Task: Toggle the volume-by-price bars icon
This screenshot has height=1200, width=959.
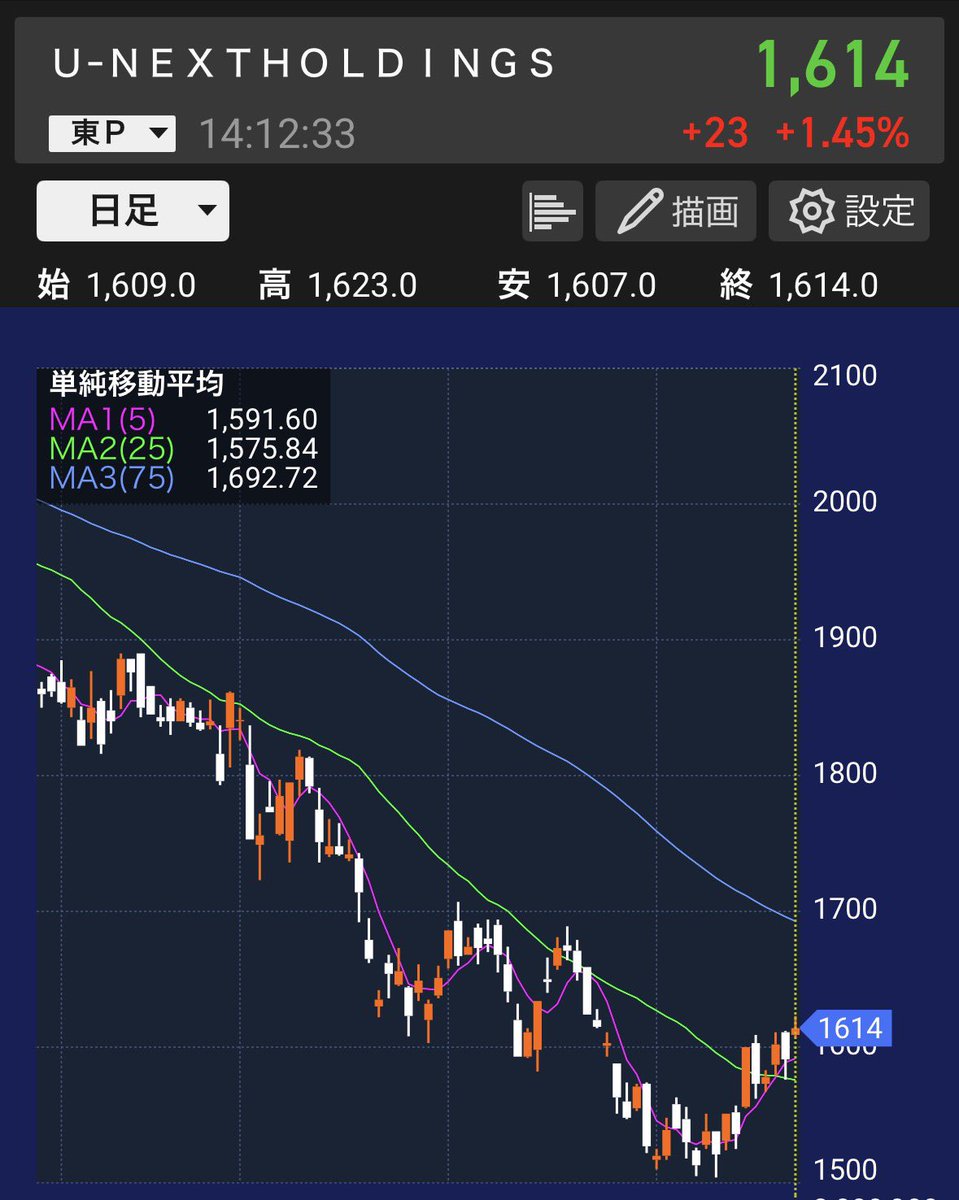Action: click(553, 211)
